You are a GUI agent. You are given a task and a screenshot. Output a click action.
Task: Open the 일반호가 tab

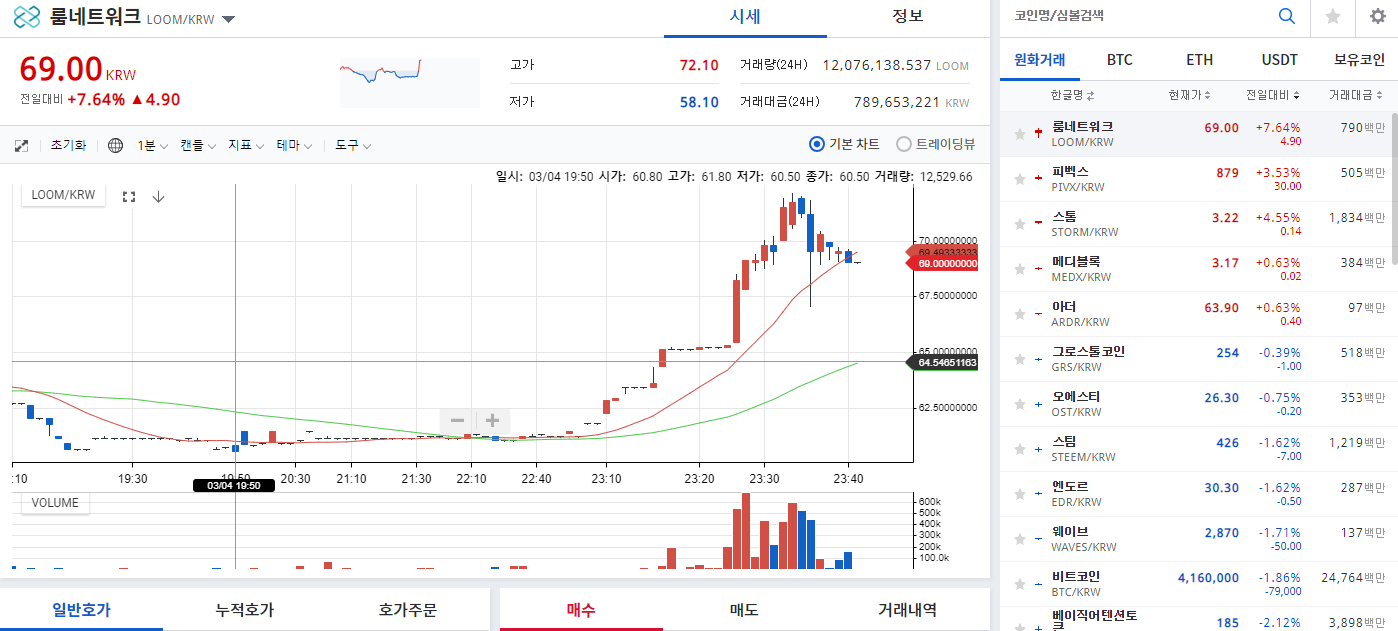coord(81,609)
